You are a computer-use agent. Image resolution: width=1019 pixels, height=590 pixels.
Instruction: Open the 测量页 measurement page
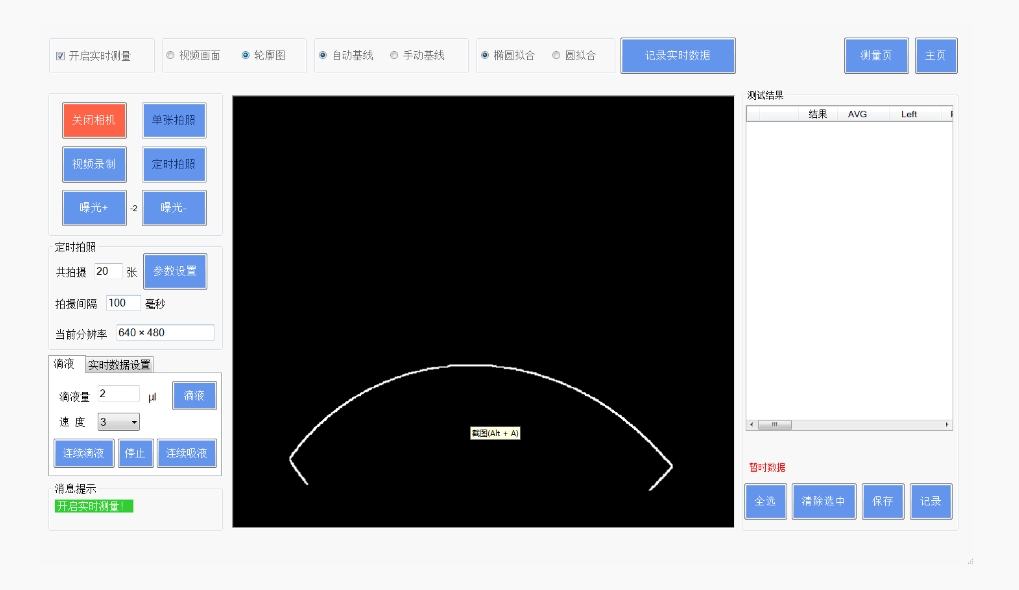(875, 56)
